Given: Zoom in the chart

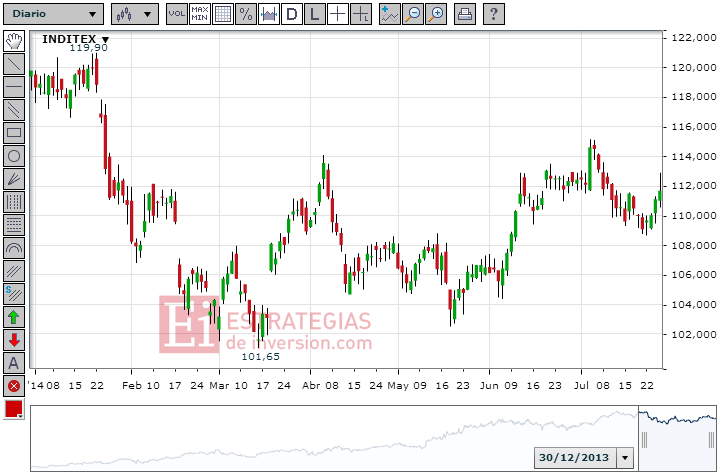Looking at the screenshot, I should point(436,14).
